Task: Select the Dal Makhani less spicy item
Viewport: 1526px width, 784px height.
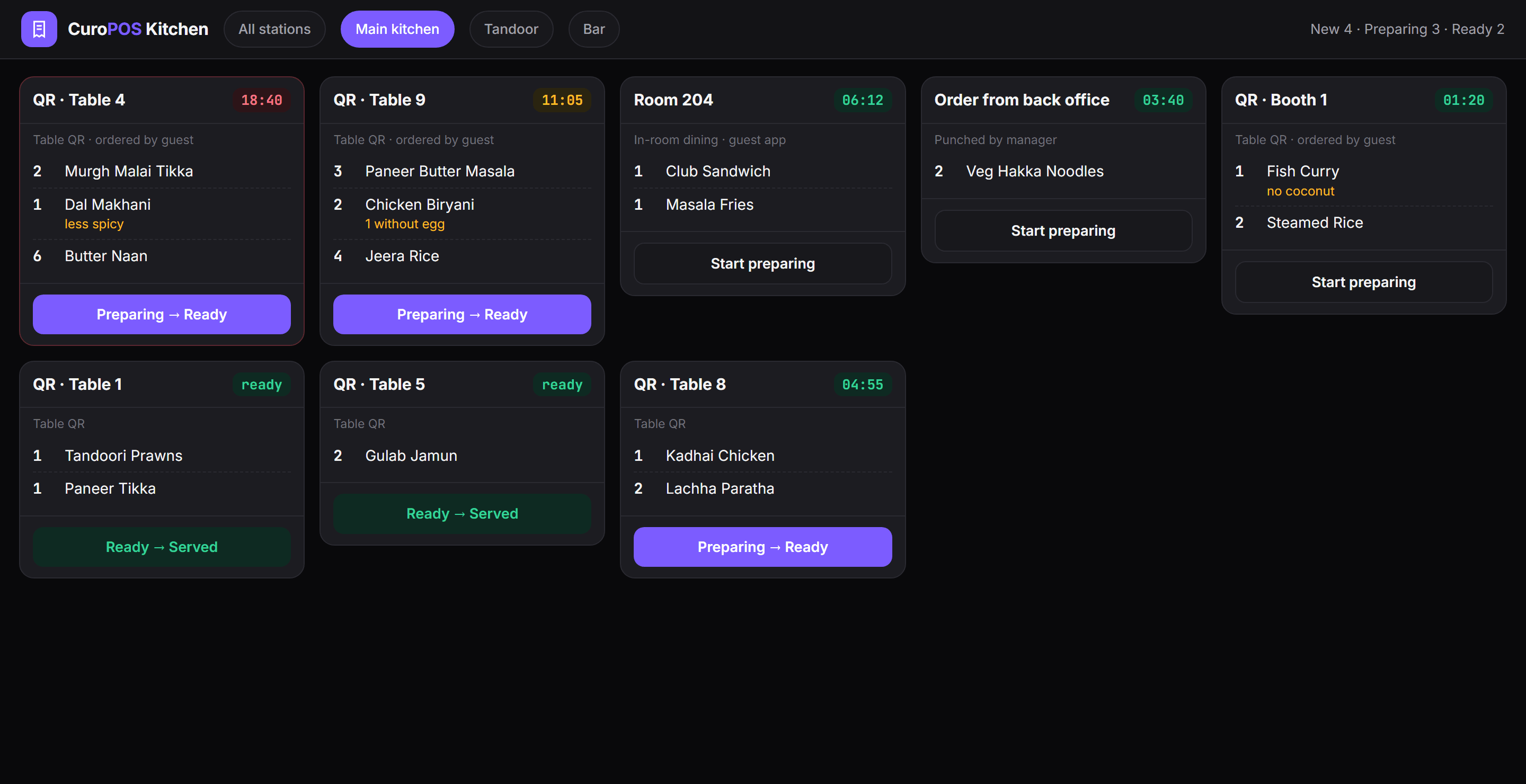Action: (x=162, y=214)
